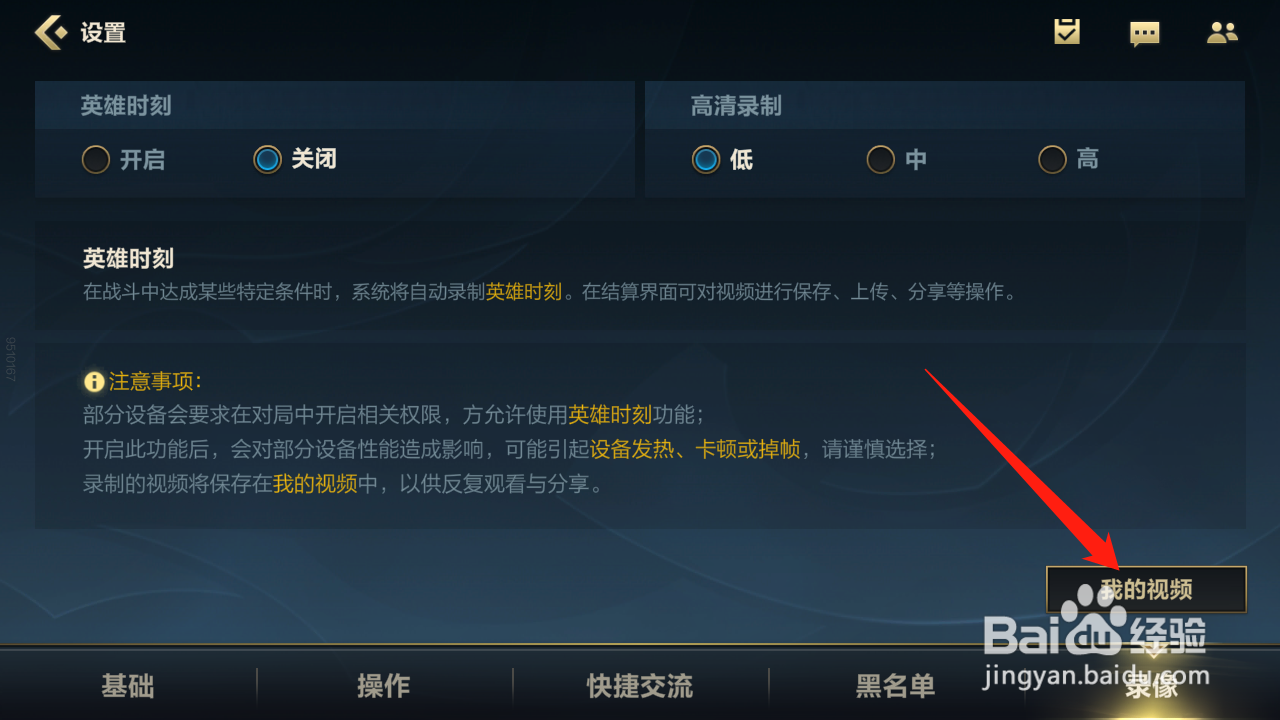
Task: Open the friends icon at top right
Action: coord(1222,32)
